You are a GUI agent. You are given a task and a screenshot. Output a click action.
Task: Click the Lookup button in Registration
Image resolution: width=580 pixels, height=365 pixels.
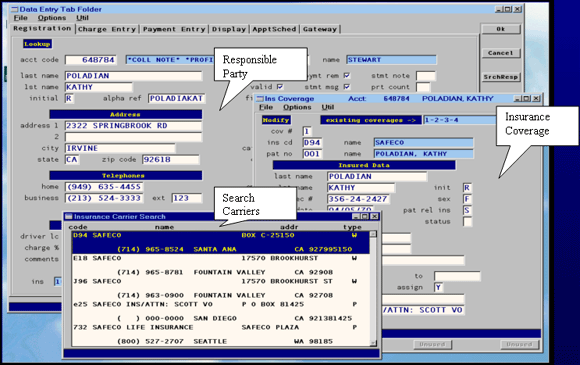(x=37, y=44)
